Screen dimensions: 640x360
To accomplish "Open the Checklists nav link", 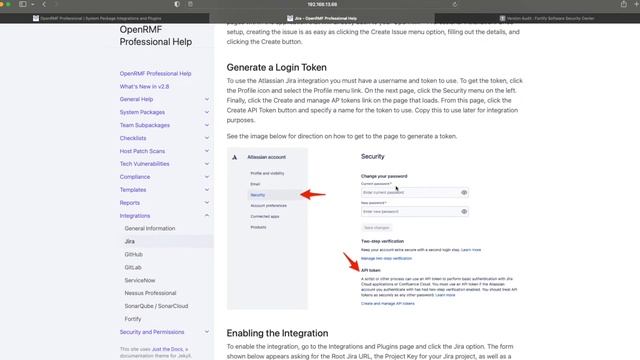I will 133,138.
